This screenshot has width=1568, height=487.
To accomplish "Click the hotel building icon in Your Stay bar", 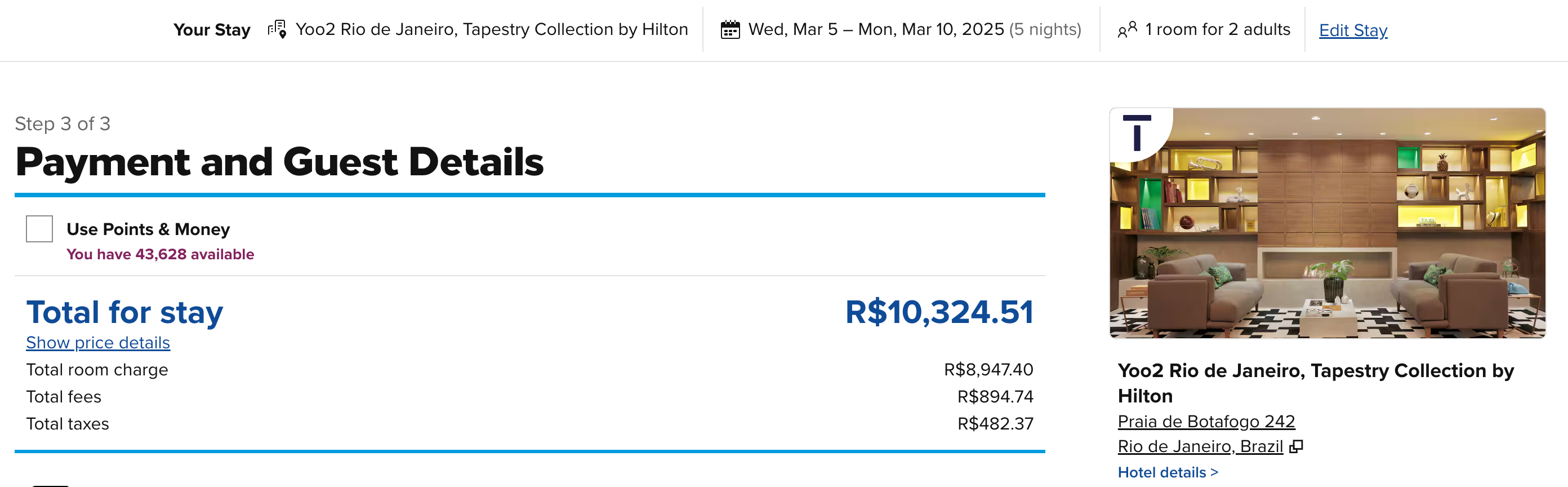I will point(277,29).
